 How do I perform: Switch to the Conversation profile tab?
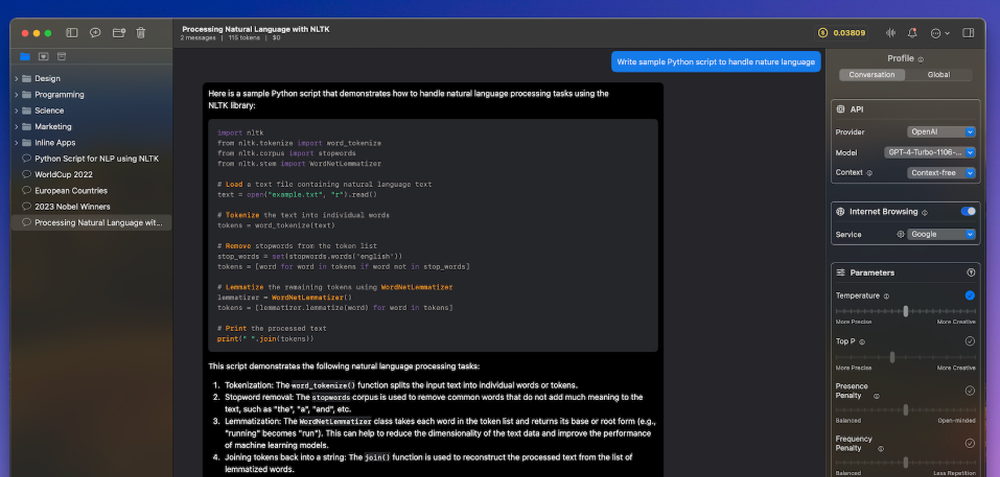pos(872,75)
